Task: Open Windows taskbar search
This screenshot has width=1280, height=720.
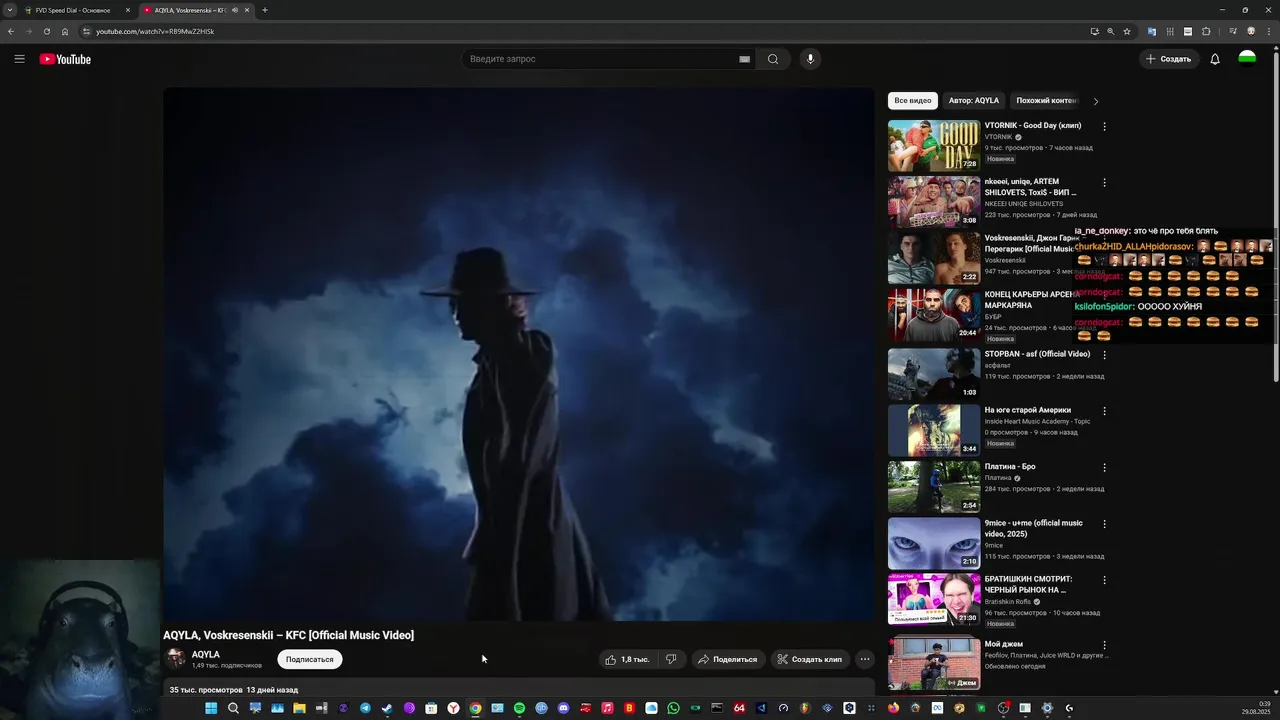Action: (233, 708)
